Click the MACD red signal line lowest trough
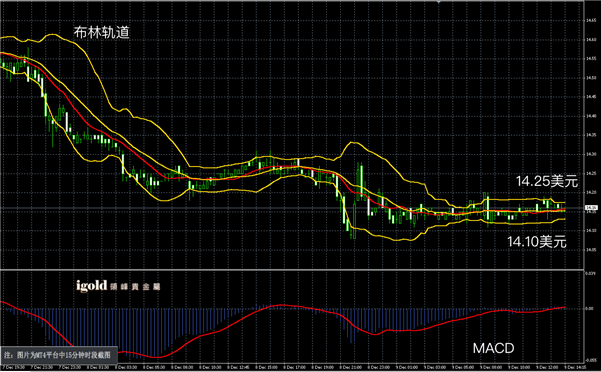Screen dimensions: 601x372 point(155,357)
